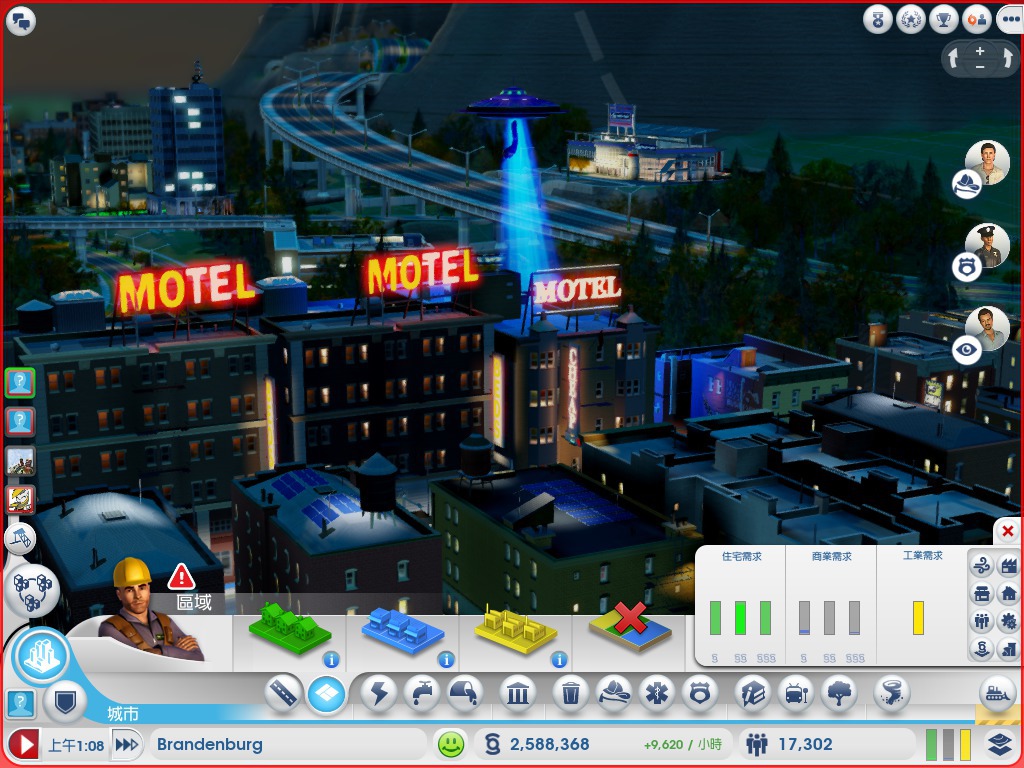1024x768 pixels.
Task: Open the Government building menu
Action: click(x=518, y=694)
